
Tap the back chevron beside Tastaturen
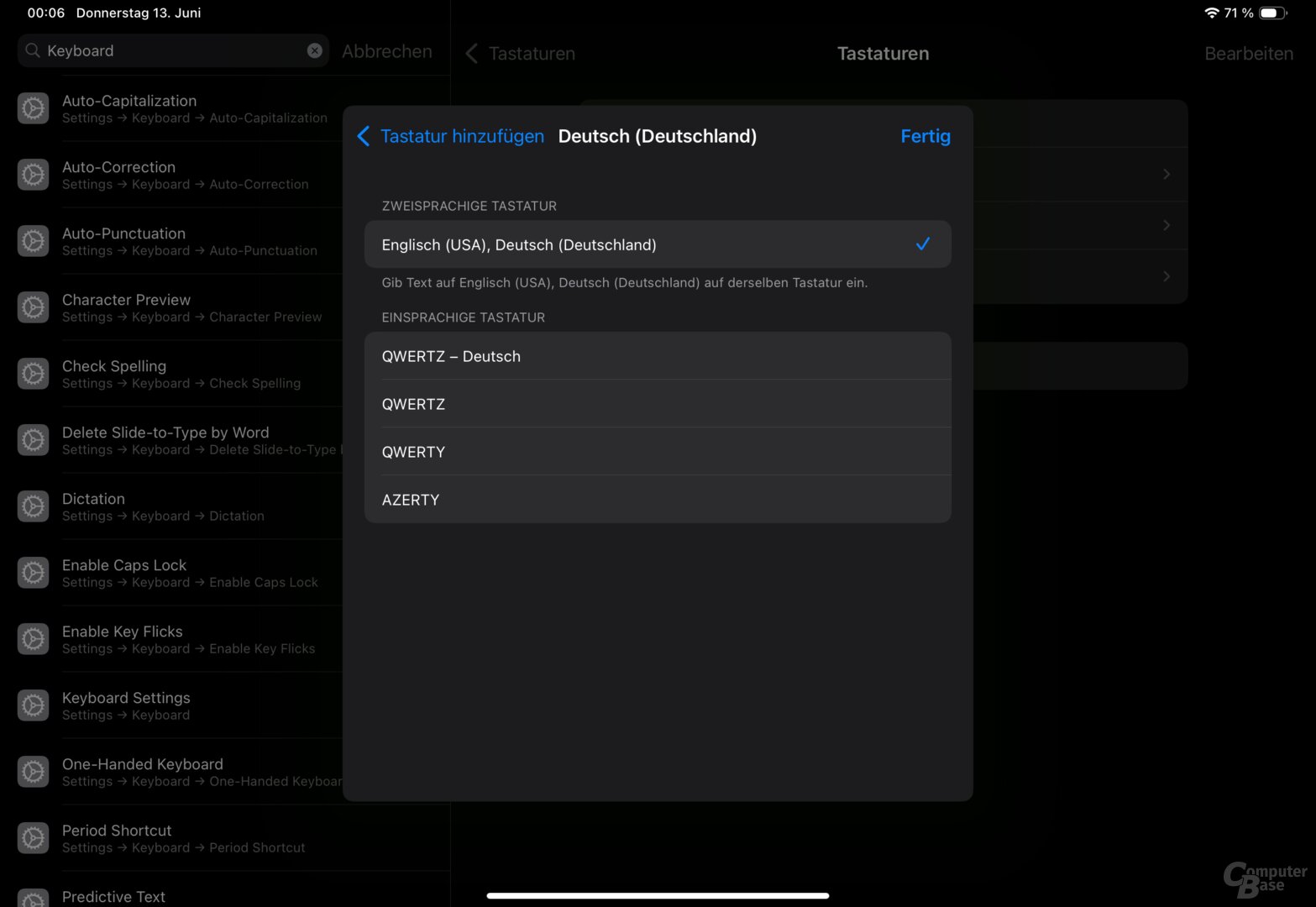(x=472, y=54)
